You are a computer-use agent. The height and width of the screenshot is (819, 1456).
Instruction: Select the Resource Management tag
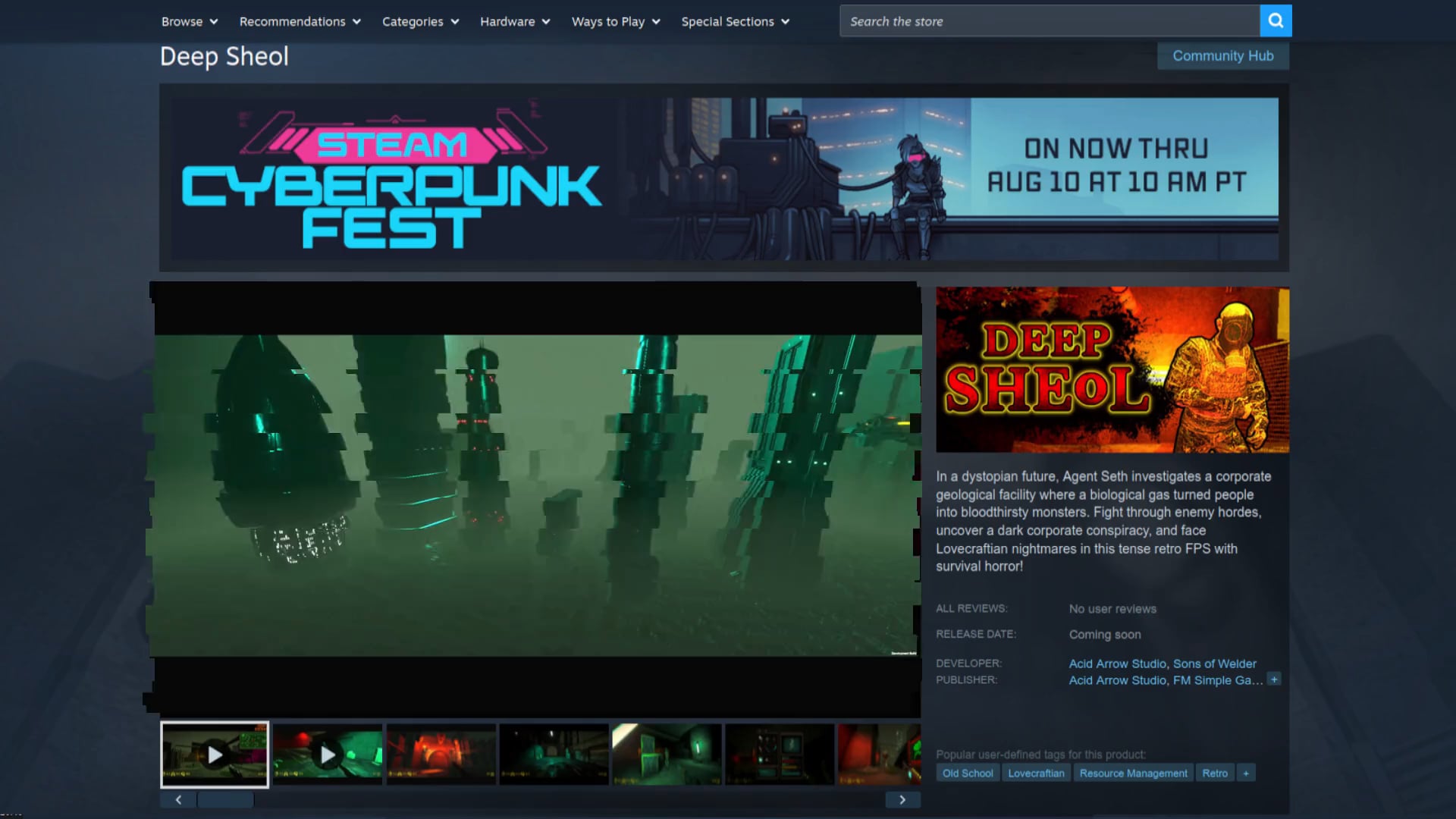[1134, 773]
